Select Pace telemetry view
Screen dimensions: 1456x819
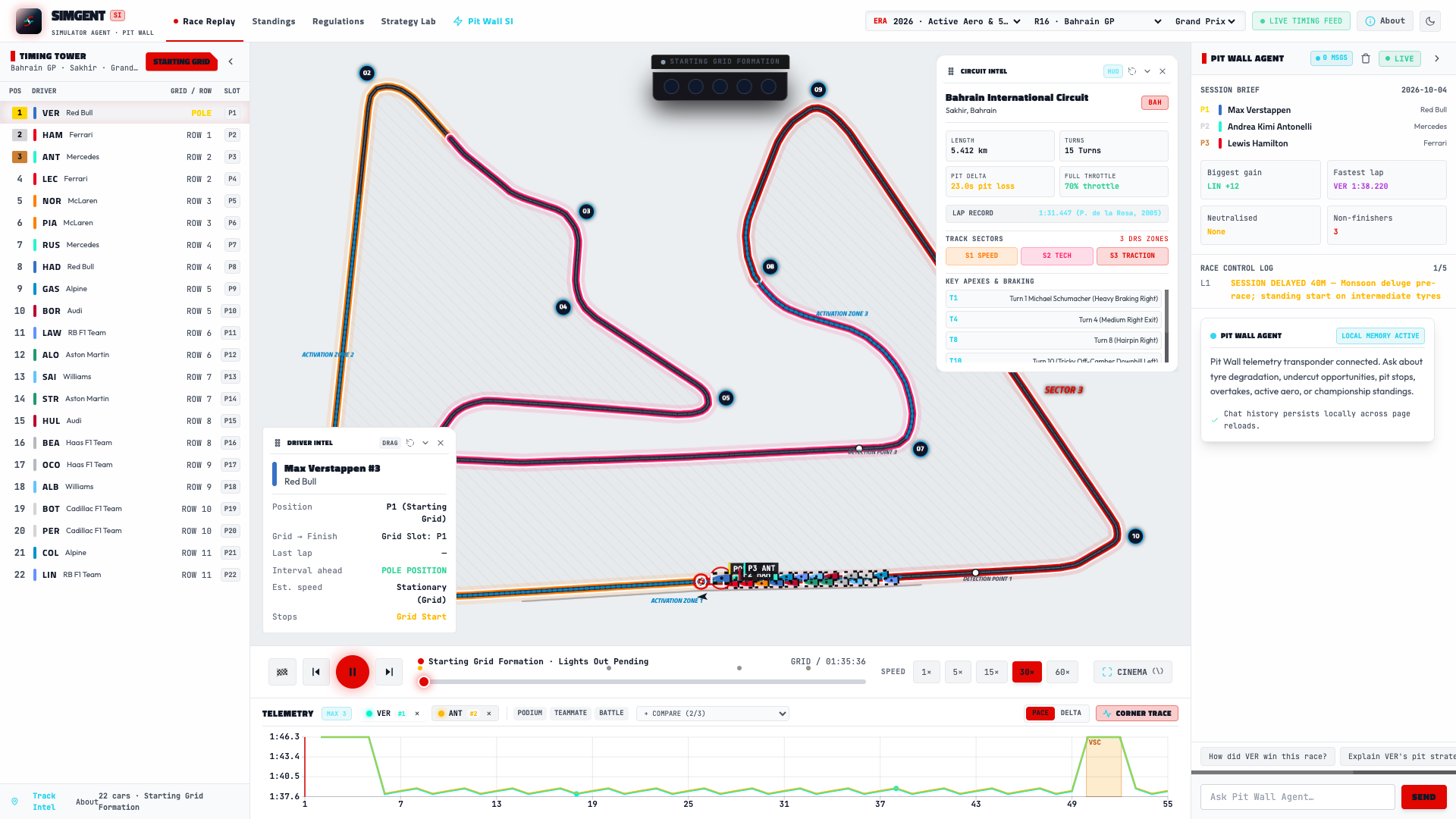pos(1040,713)
